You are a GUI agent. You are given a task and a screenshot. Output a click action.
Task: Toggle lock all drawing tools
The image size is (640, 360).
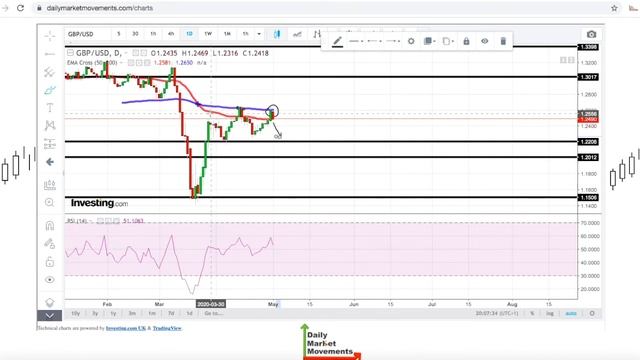coord(50,262)
